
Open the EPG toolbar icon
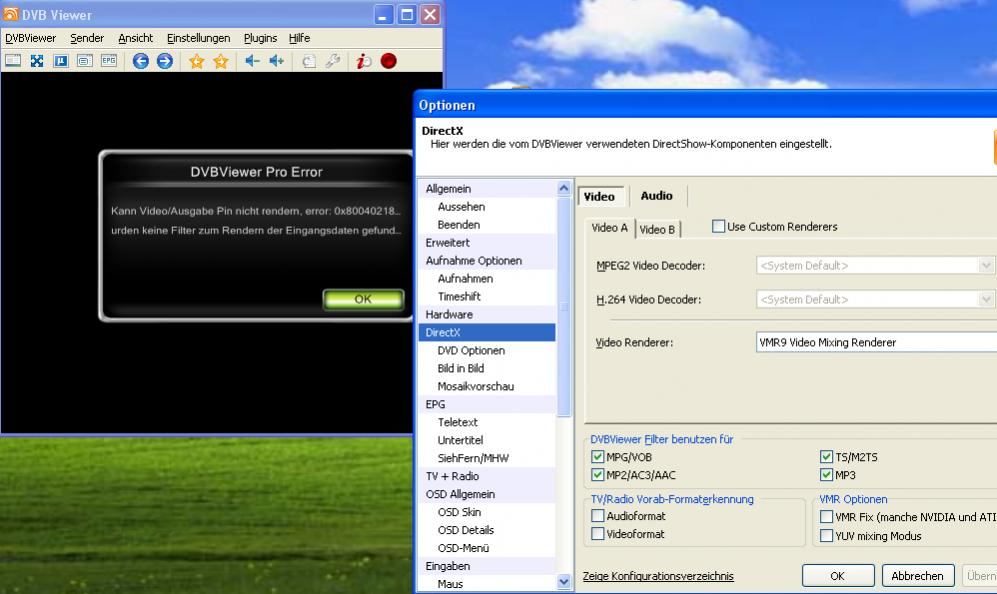(109, 61)
